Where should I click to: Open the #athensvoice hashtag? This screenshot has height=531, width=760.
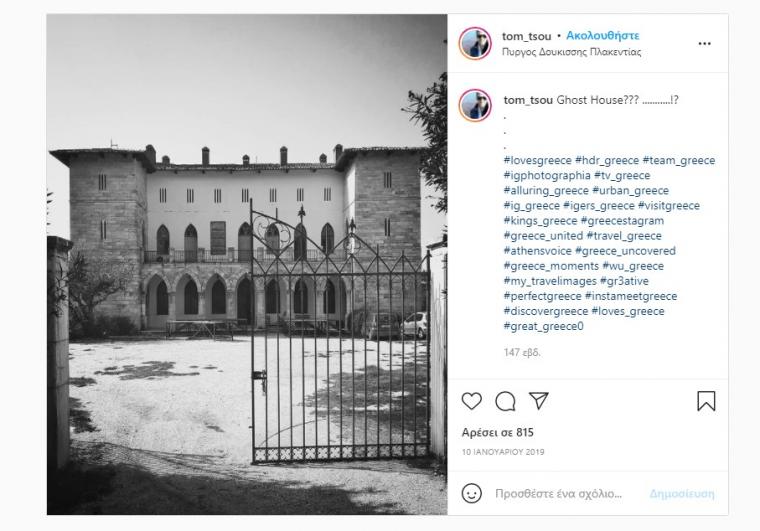click(538, 251)
